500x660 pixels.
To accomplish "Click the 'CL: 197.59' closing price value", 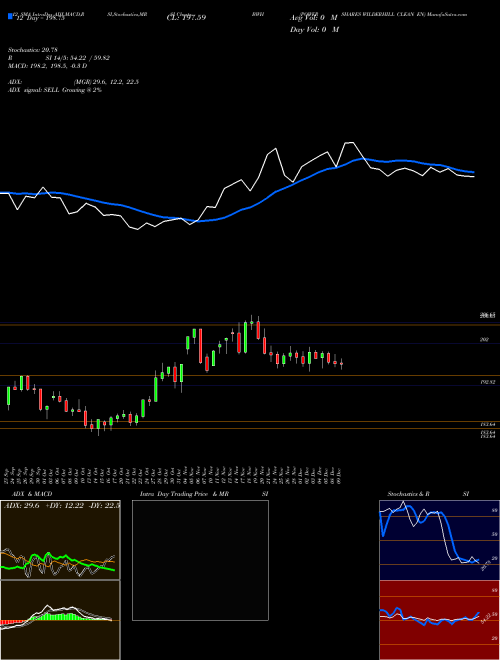I will (x=186, y=18).
